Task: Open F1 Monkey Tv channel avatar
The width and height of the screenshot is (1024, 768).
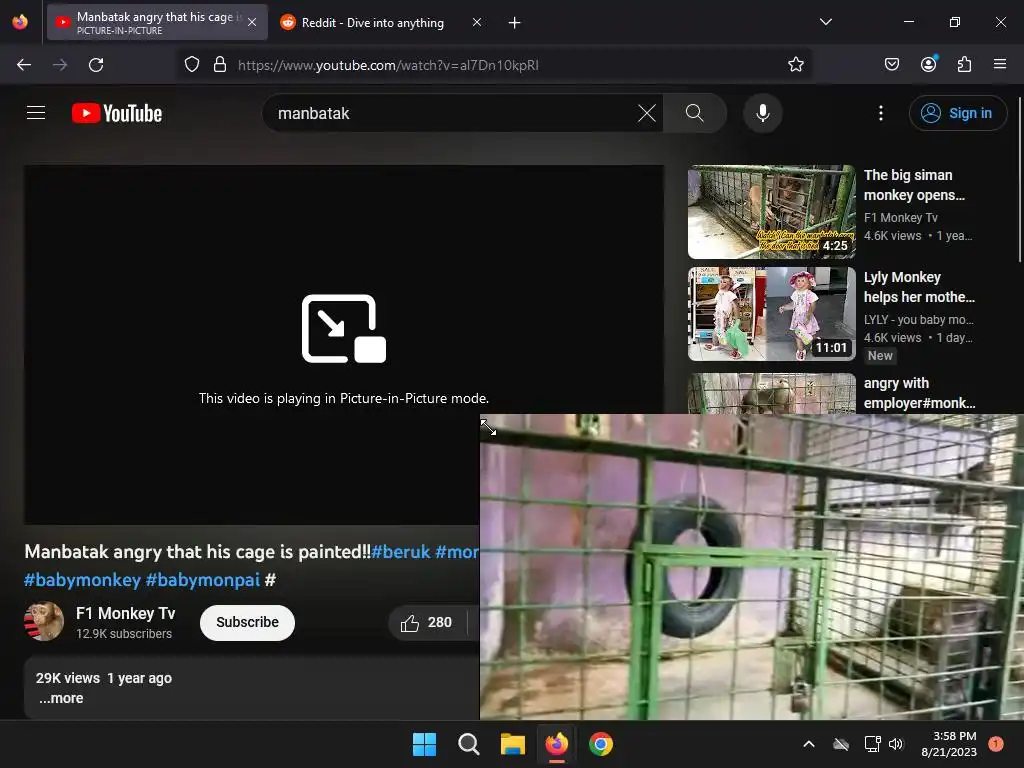Action: (x=44, y=621)
